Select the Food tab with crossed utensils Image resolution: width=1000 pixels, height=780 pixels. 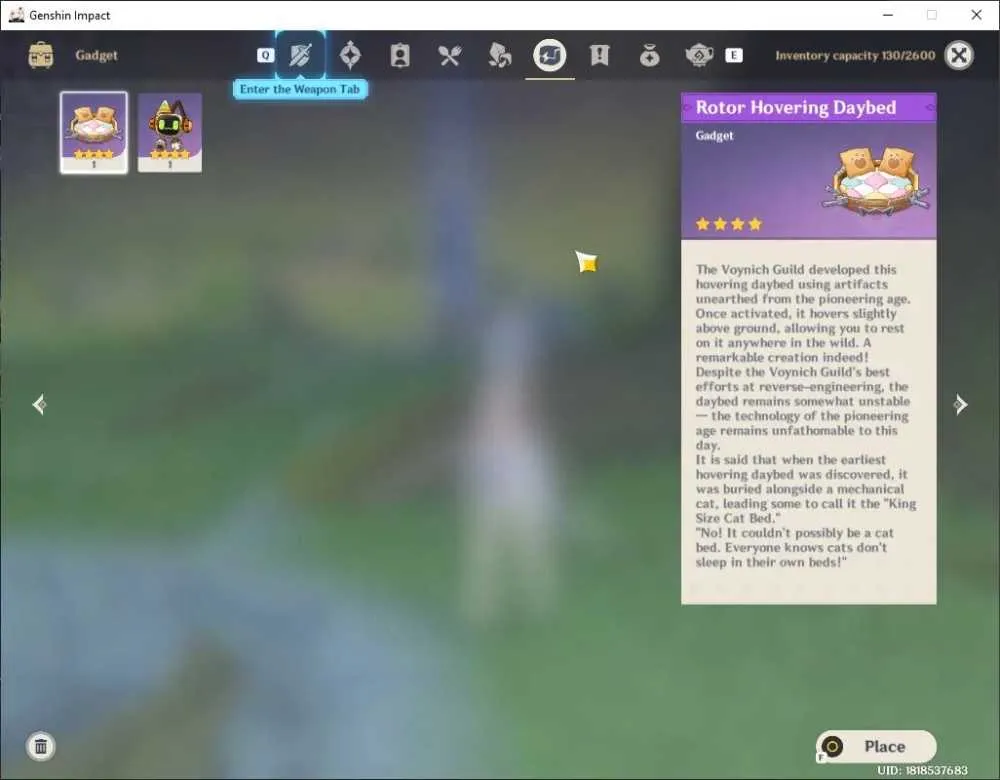(450, 55)
